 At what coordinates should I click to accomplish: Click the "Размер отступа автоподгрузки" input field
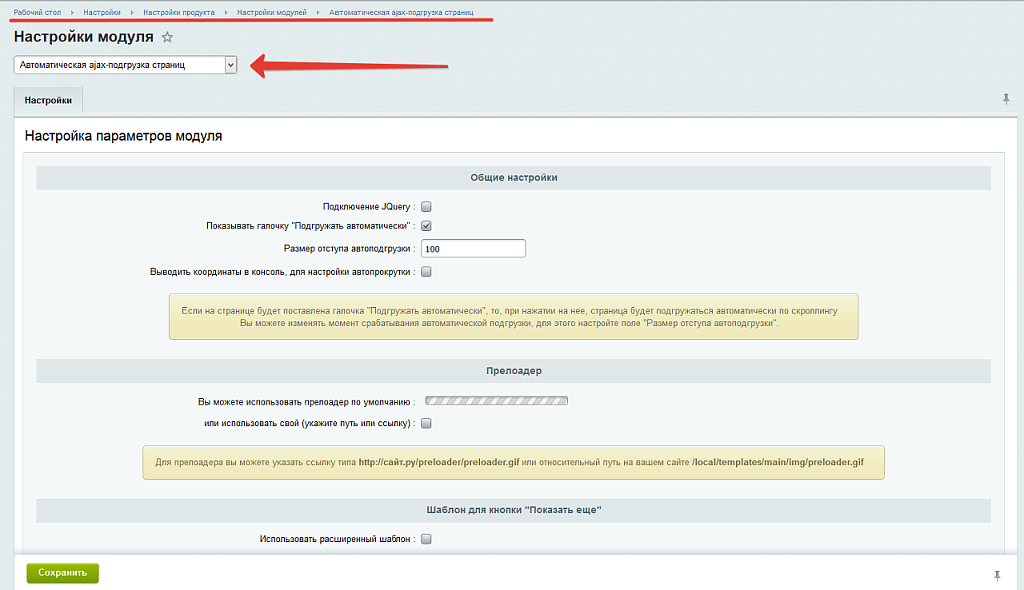(x=473, y=249)
